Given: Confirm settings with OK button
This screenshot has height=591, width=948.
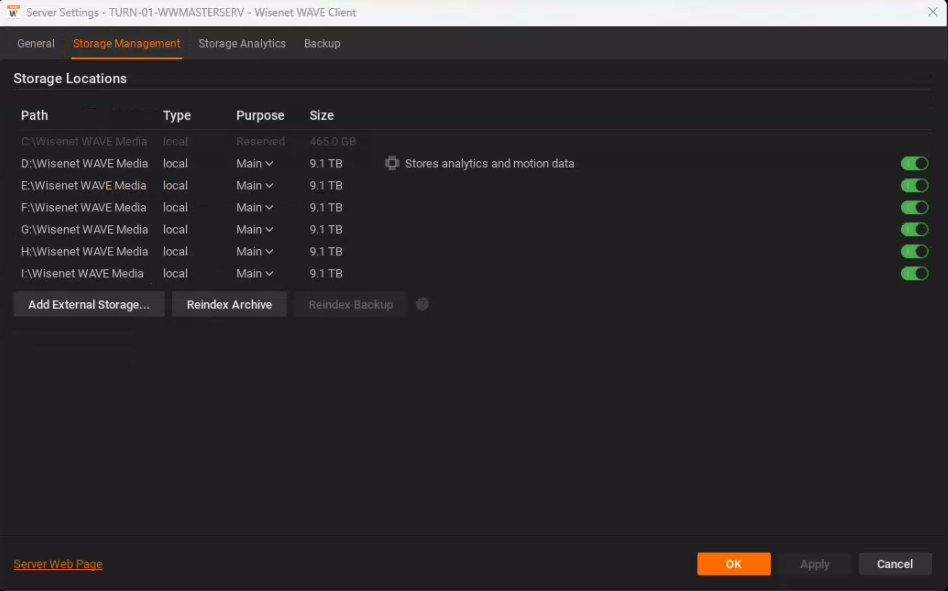Looking at the screenshot, I should pos(733,564).
